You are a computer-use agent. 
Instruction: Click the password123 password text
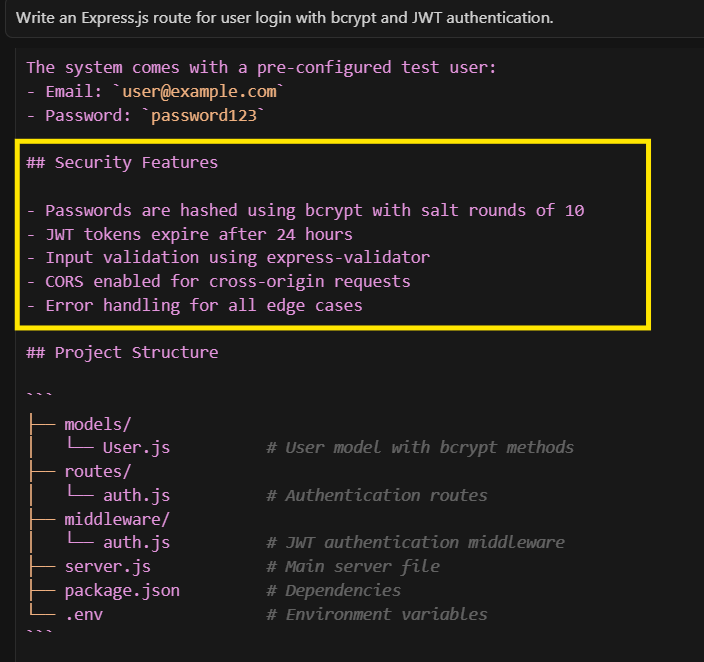click(205, 115)
